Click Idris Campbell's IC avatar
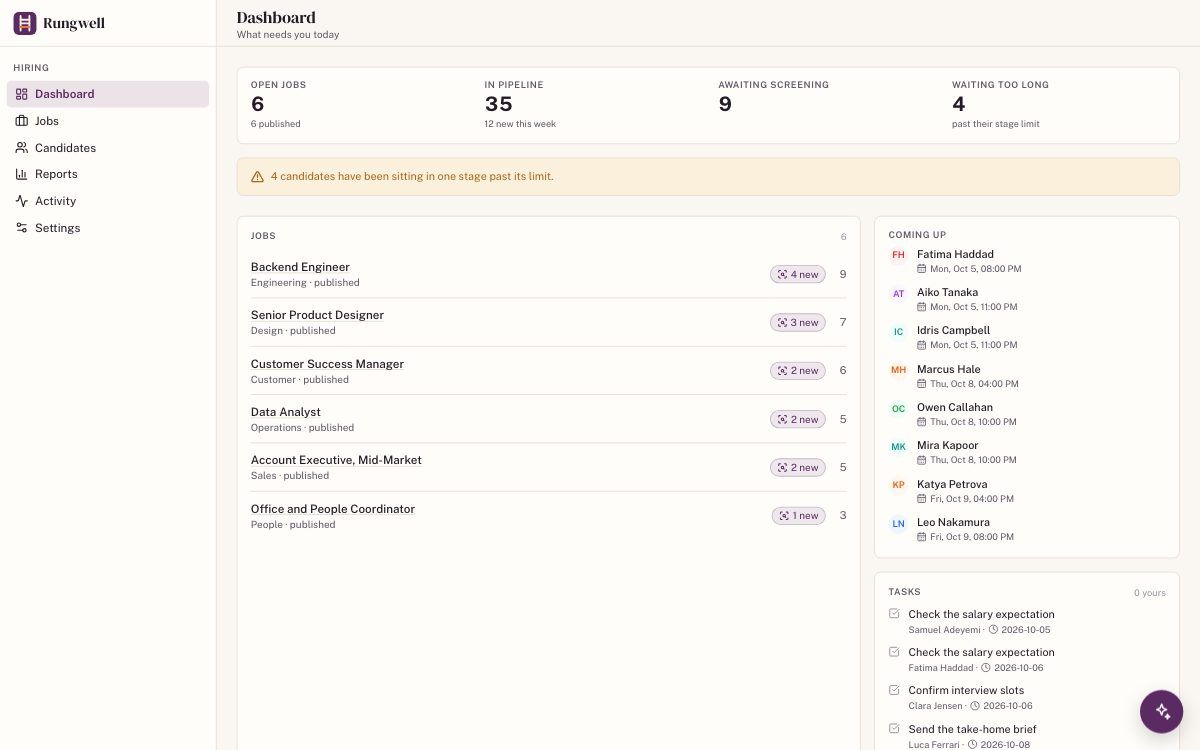This screenshot has width=1200, height=750. coord(898,332)
